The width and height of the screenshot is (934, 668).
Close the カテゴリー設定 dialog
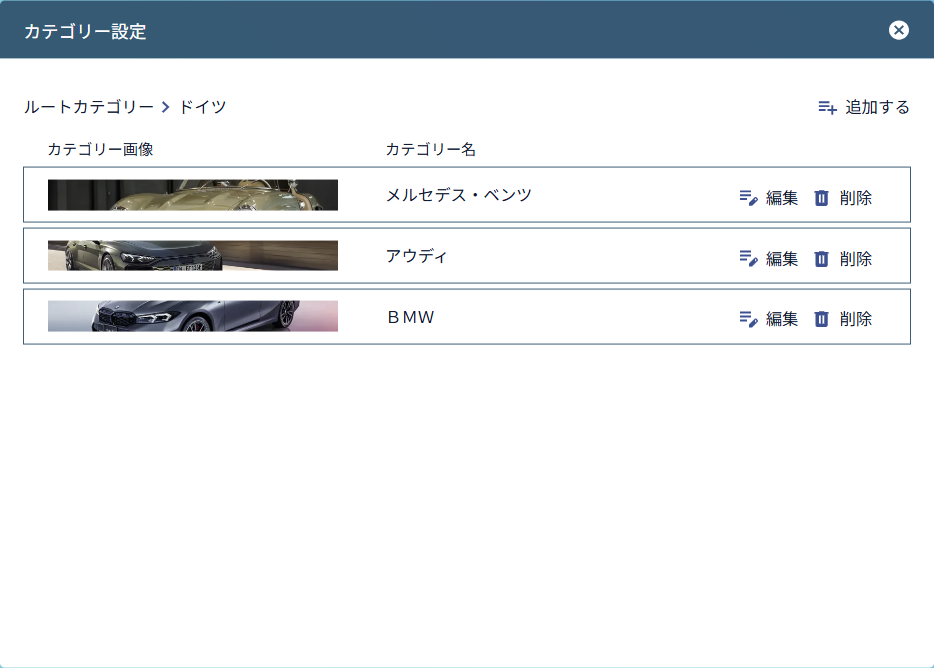[x=898, y=30]
